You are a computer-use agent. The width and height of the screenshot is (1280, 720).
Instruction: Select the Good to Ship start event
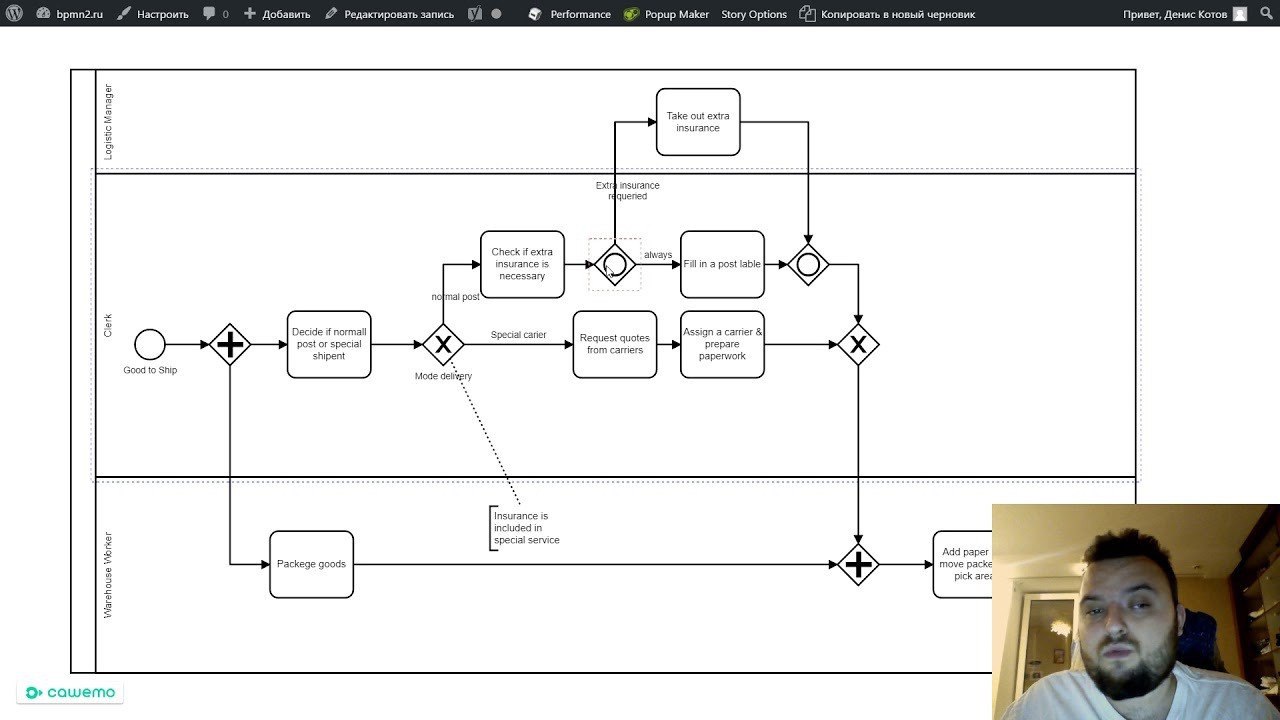[150, 344]
